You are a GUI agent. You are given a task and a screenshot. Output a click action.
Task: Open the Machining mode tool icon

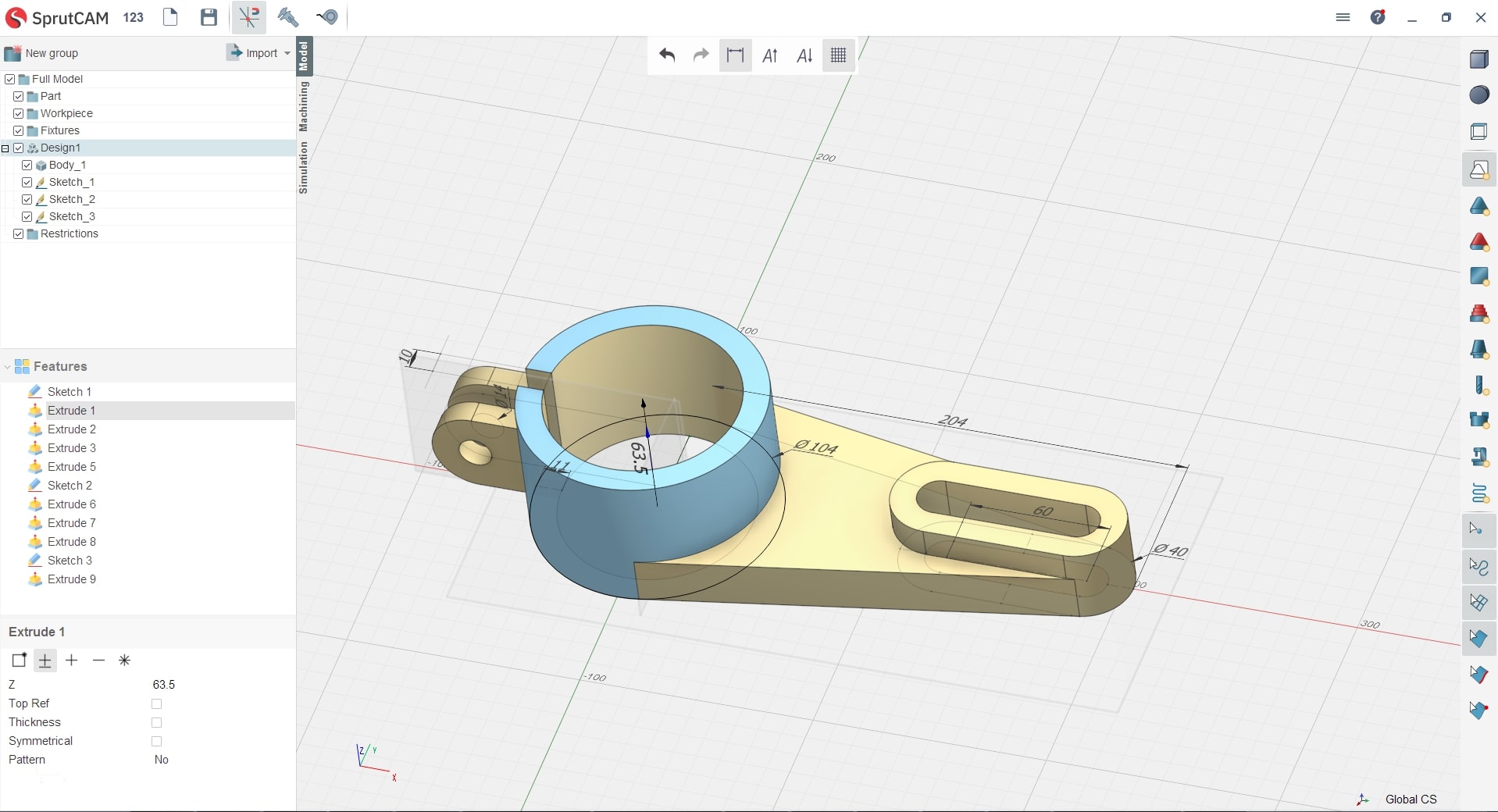[x=287, y=17]
